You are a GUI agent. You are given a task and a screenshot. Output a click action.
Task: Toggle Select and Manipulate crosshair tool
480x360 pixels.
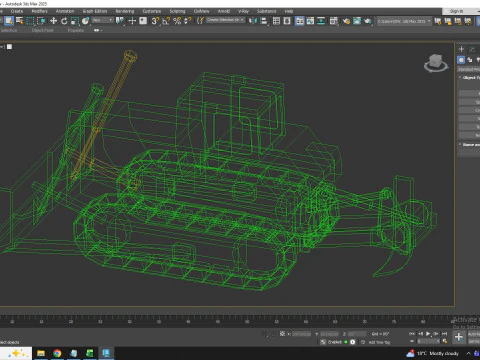[132, 21]
